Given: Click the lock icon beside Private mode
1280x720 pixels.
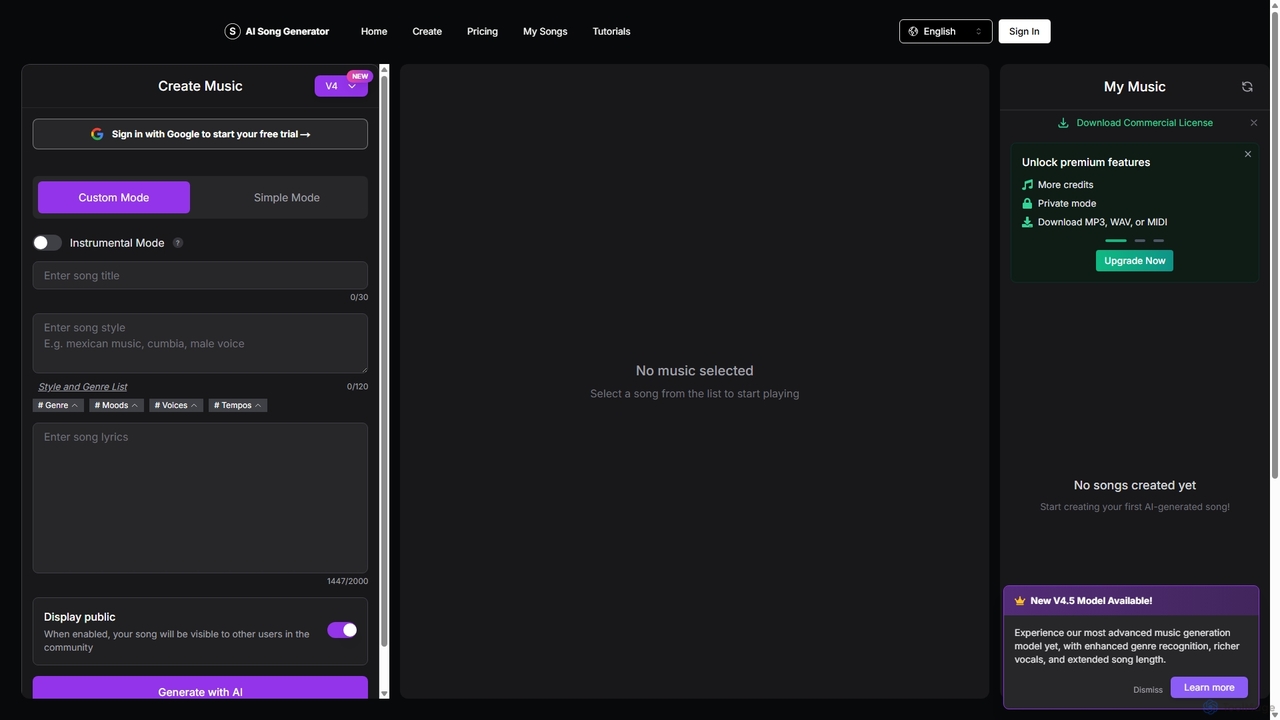Looking at the screenshot, I should click(1027, 203).
